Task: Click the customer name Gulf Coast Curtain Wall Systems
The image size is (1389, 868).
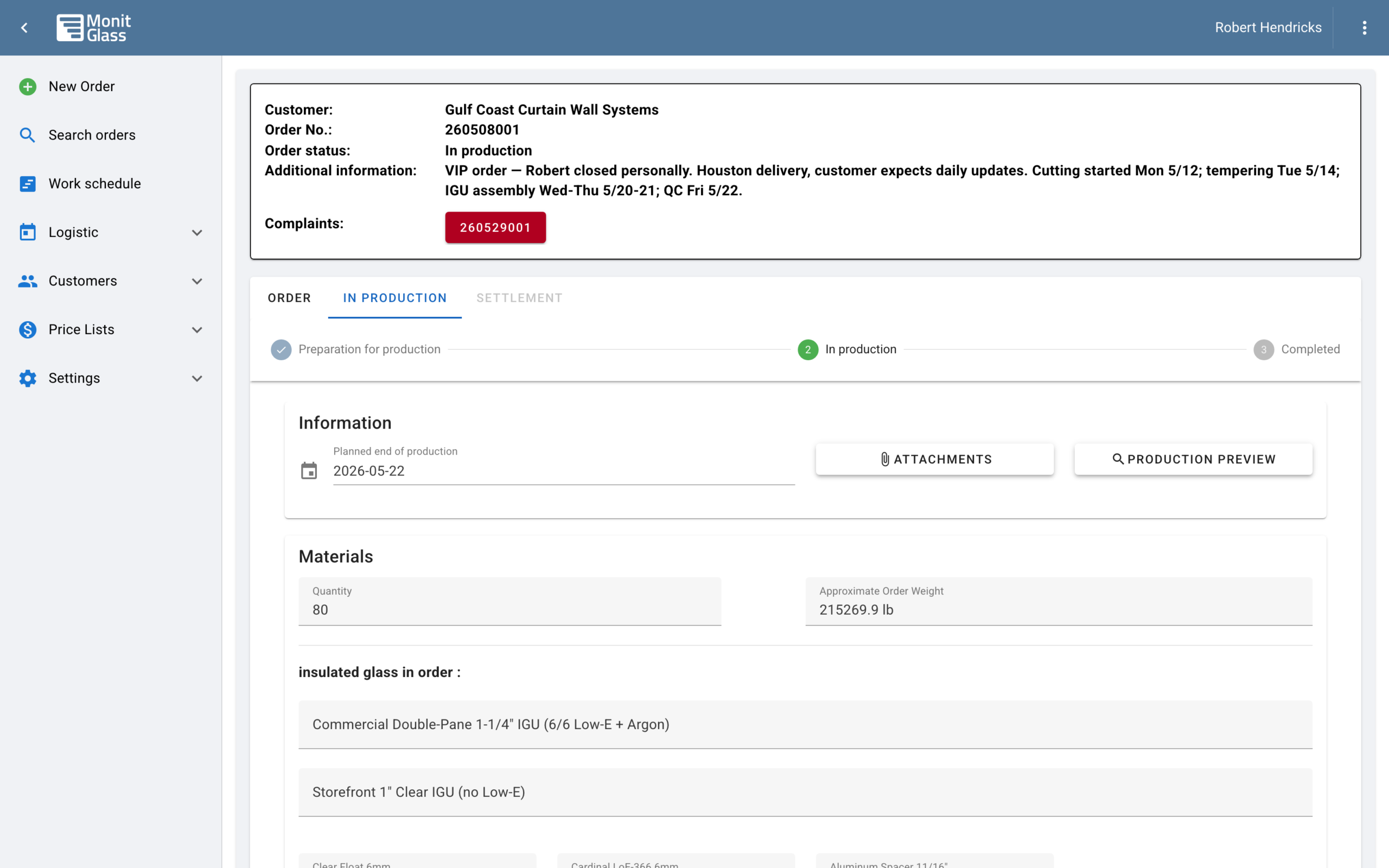Action: pyautogui.click(x=552, y=110)
